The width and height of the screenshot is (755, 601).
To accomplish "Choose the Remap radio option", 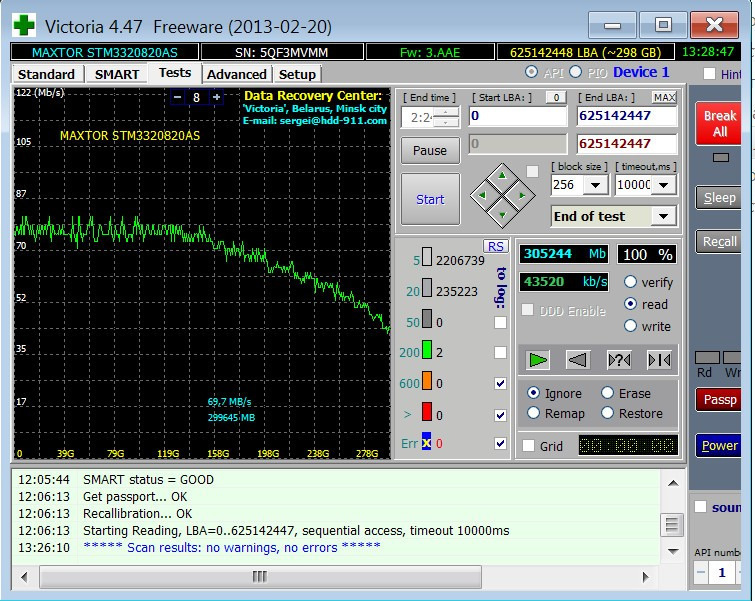I will (534, 413).
